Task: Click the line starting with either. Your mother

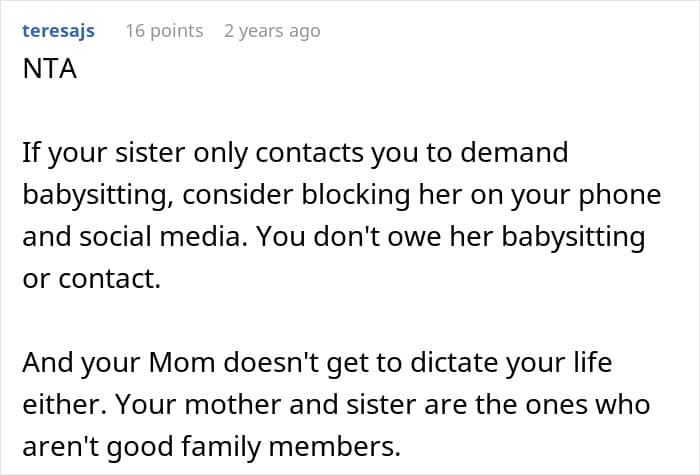Action: 336,404
